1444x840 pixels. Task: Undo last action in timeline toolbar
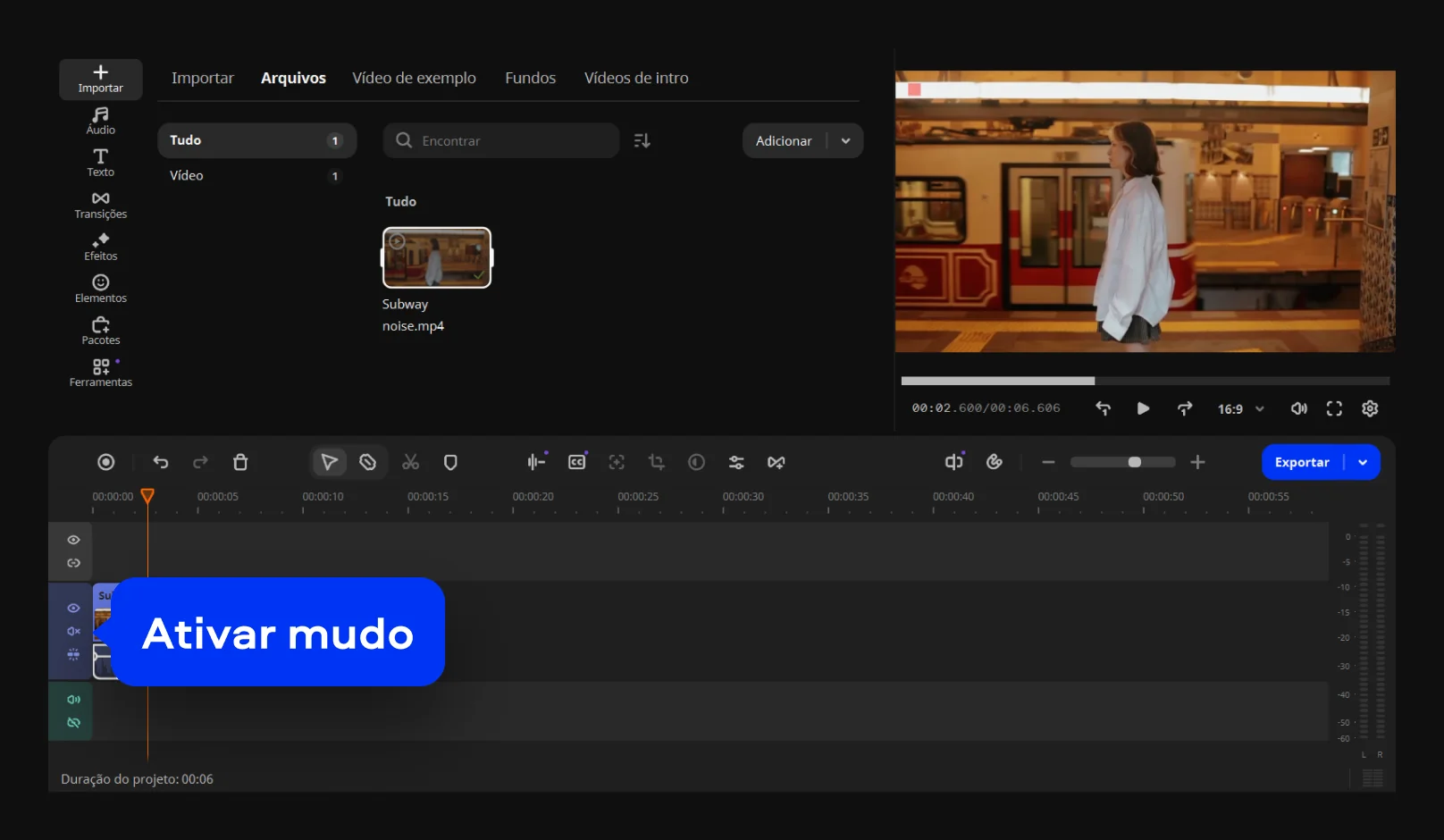(x=161, y=462)
